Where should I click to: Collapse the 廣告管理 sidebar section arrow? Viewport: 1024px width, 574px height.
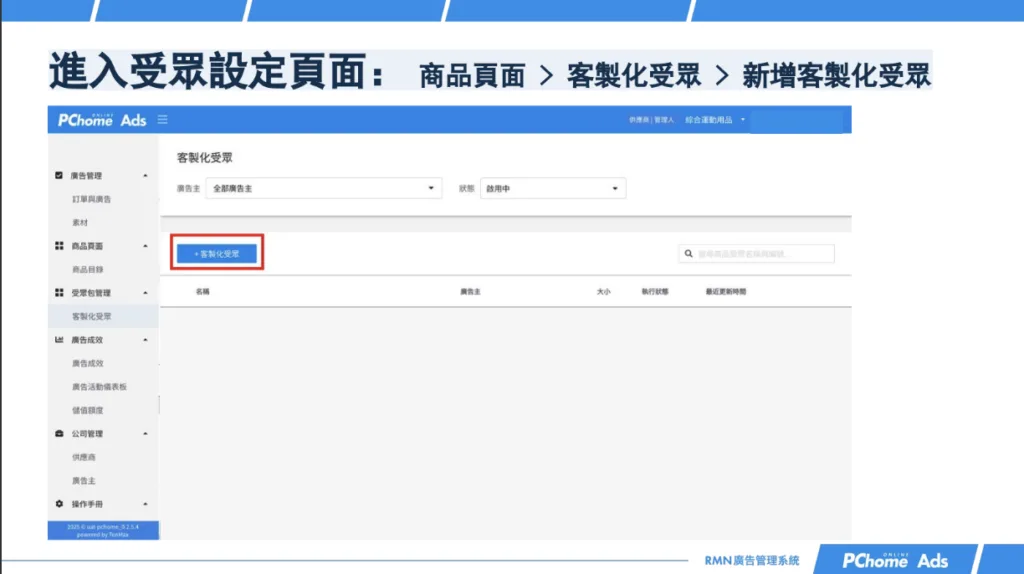point(145,176)
